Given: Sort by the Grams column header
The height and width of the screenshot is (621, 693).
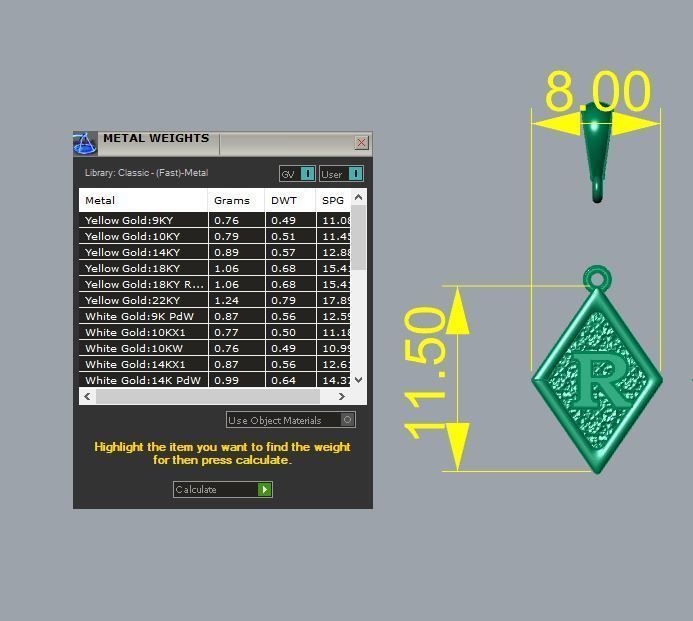Looking at the screenshot, I should point(236,200).
